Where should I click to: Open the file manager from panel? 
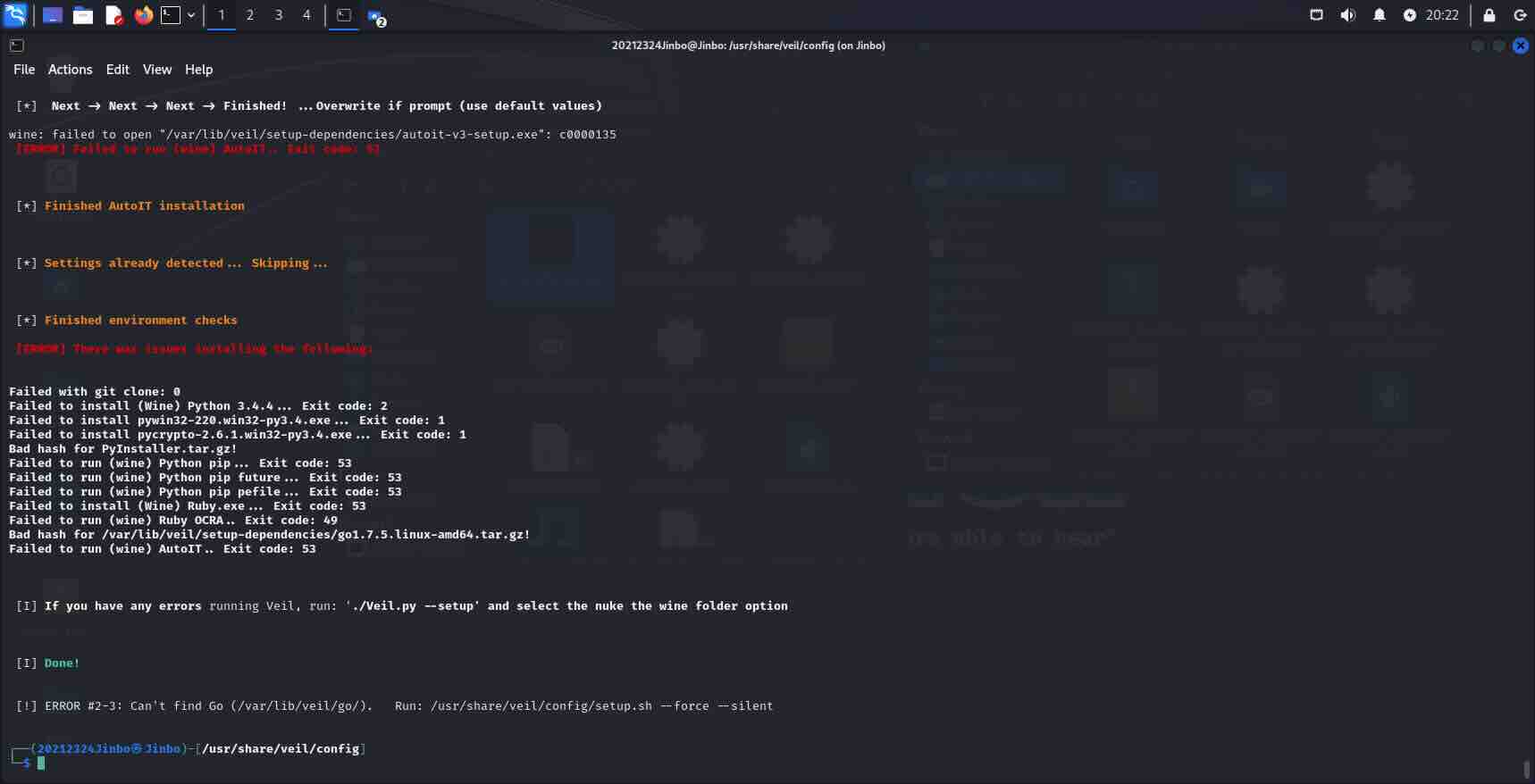(83, 15)
